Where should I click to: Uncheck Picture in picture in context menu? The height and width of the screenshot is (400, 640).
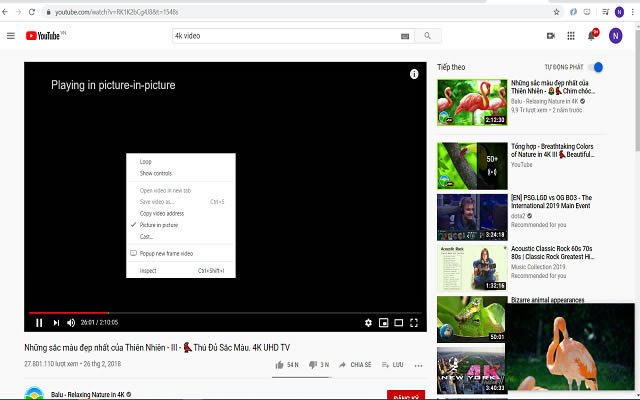pos(159,225)
